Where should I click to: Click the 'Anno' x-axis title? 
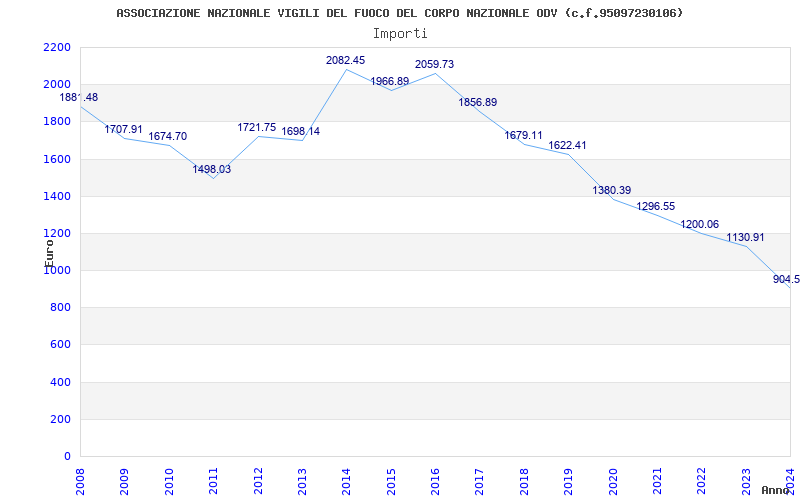(x=776, y=490)
